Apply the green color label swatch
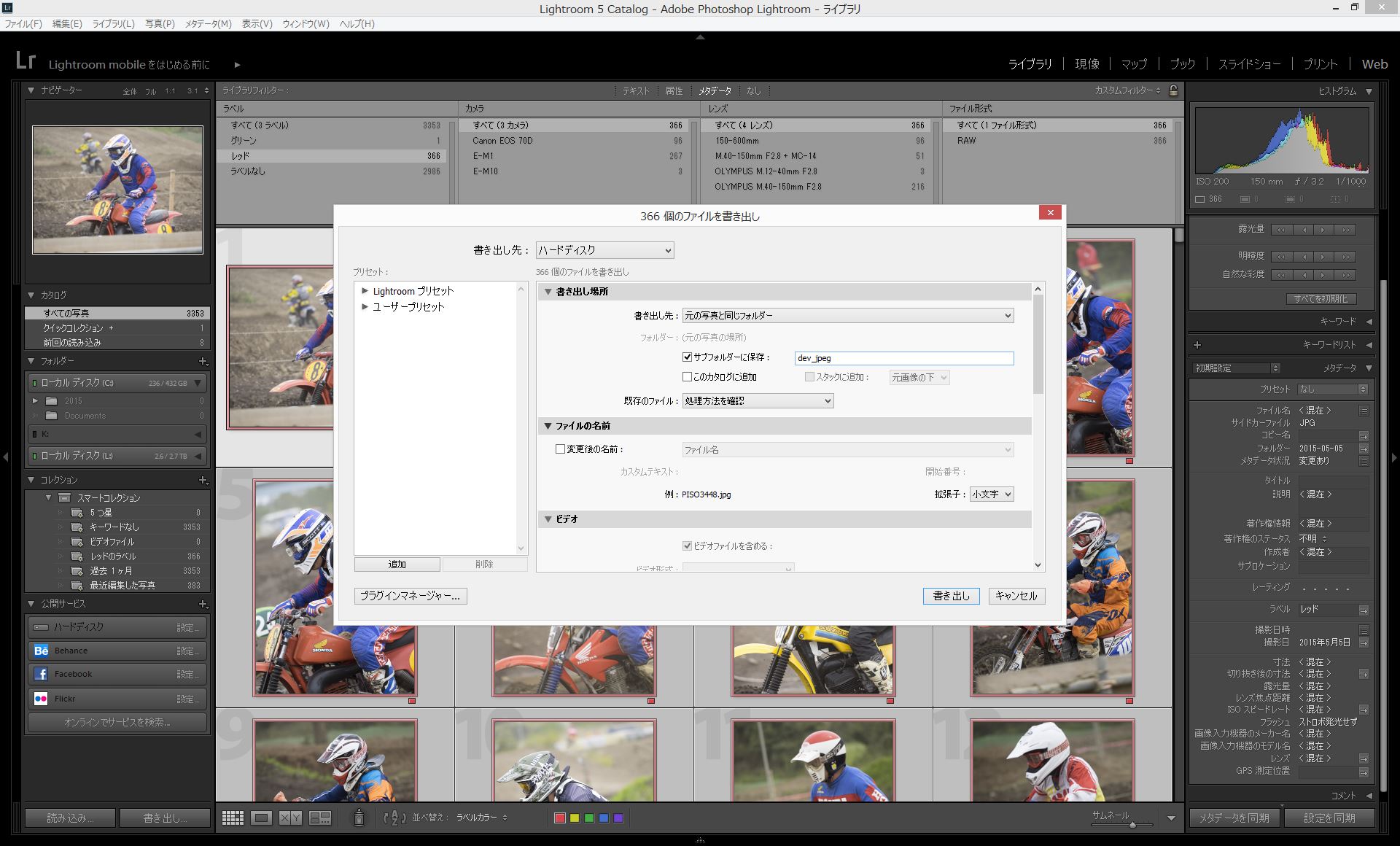 pyautogui.click(x=589, y=818)
